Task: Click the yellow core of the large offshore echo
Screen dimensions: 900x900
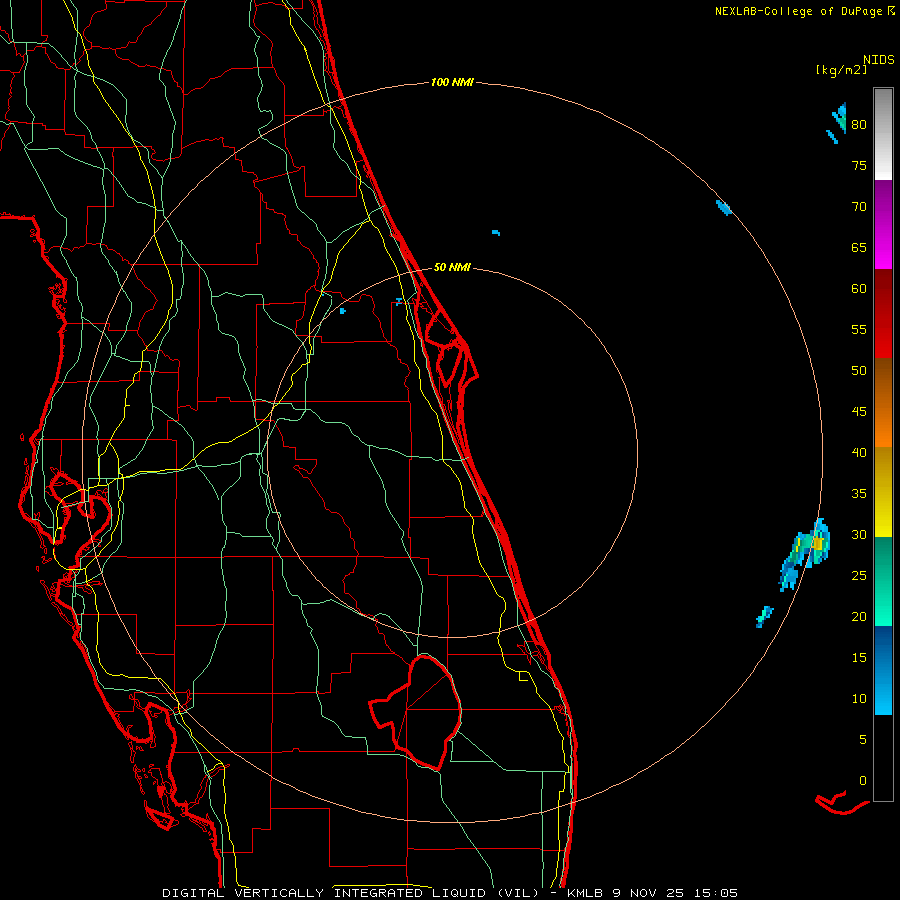Action: point(818,543)
